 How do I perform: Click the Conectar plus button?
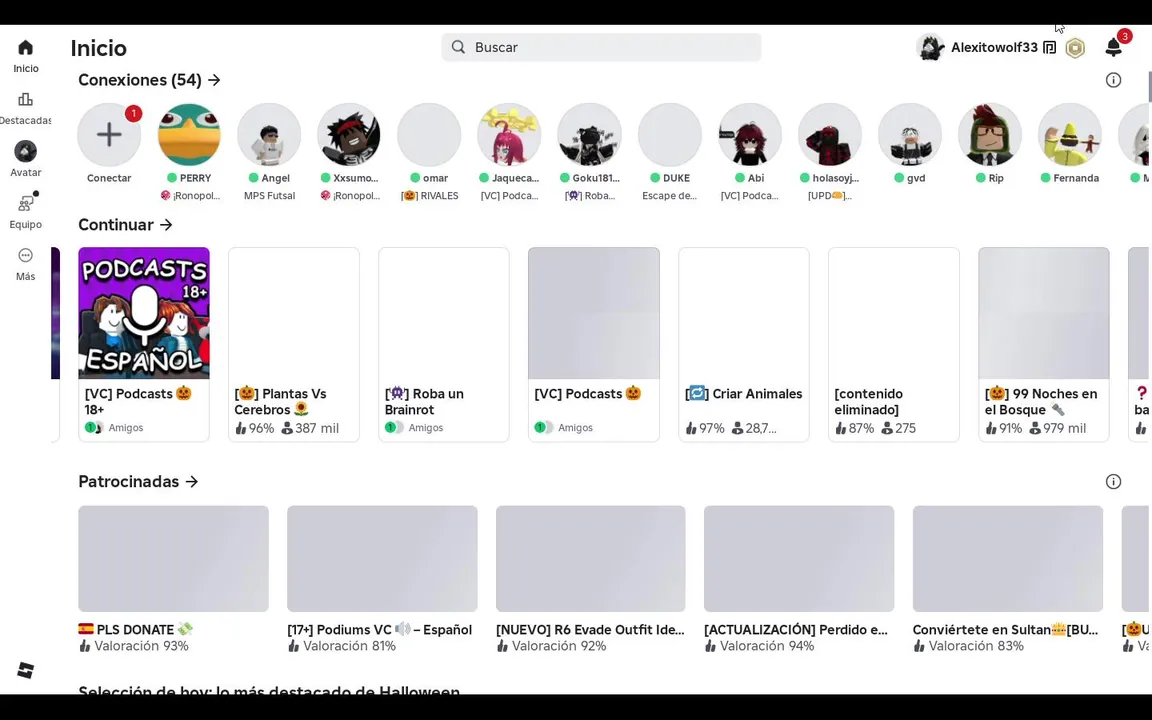coord(109,134)
